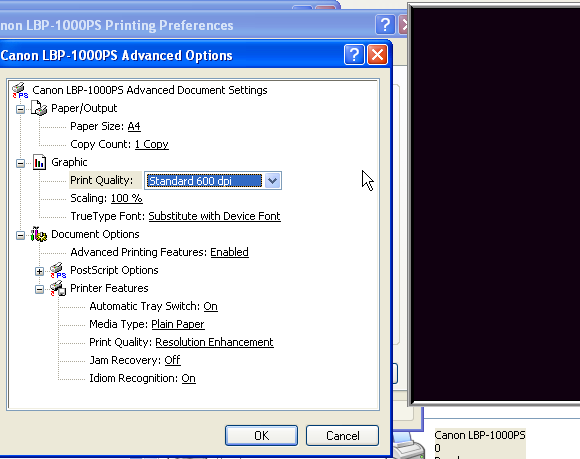Select the Document Options tree label
The width and height of the screenshot is (580, 459).
tap(95, 234)
